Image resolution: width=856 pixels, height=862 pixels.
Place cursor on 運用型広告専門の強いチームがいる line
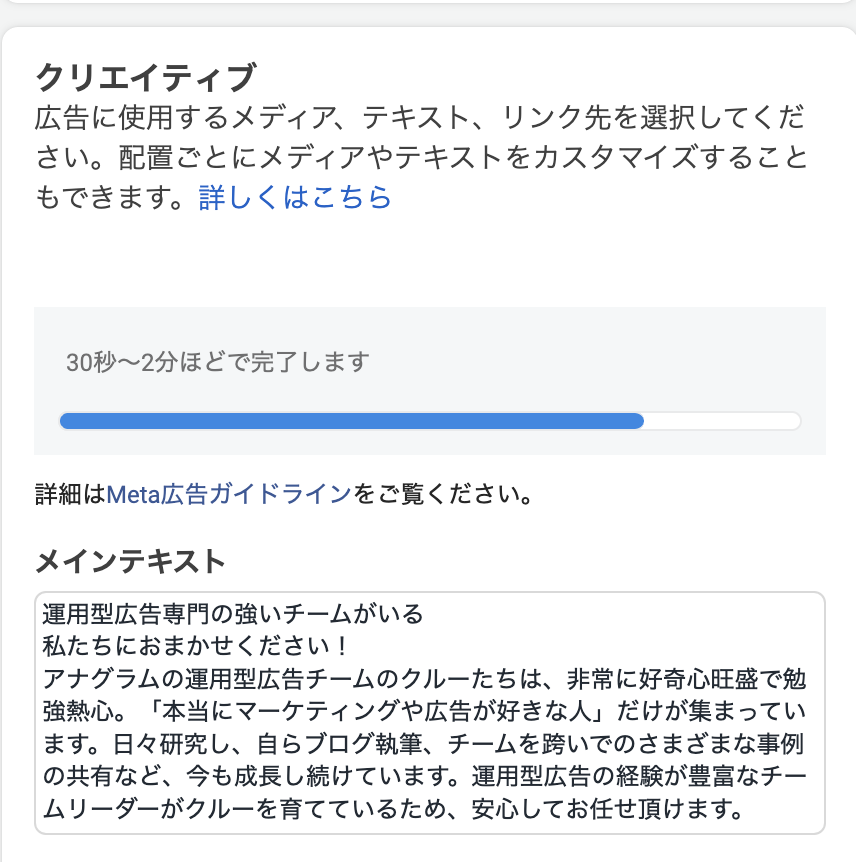coord(233,612)
